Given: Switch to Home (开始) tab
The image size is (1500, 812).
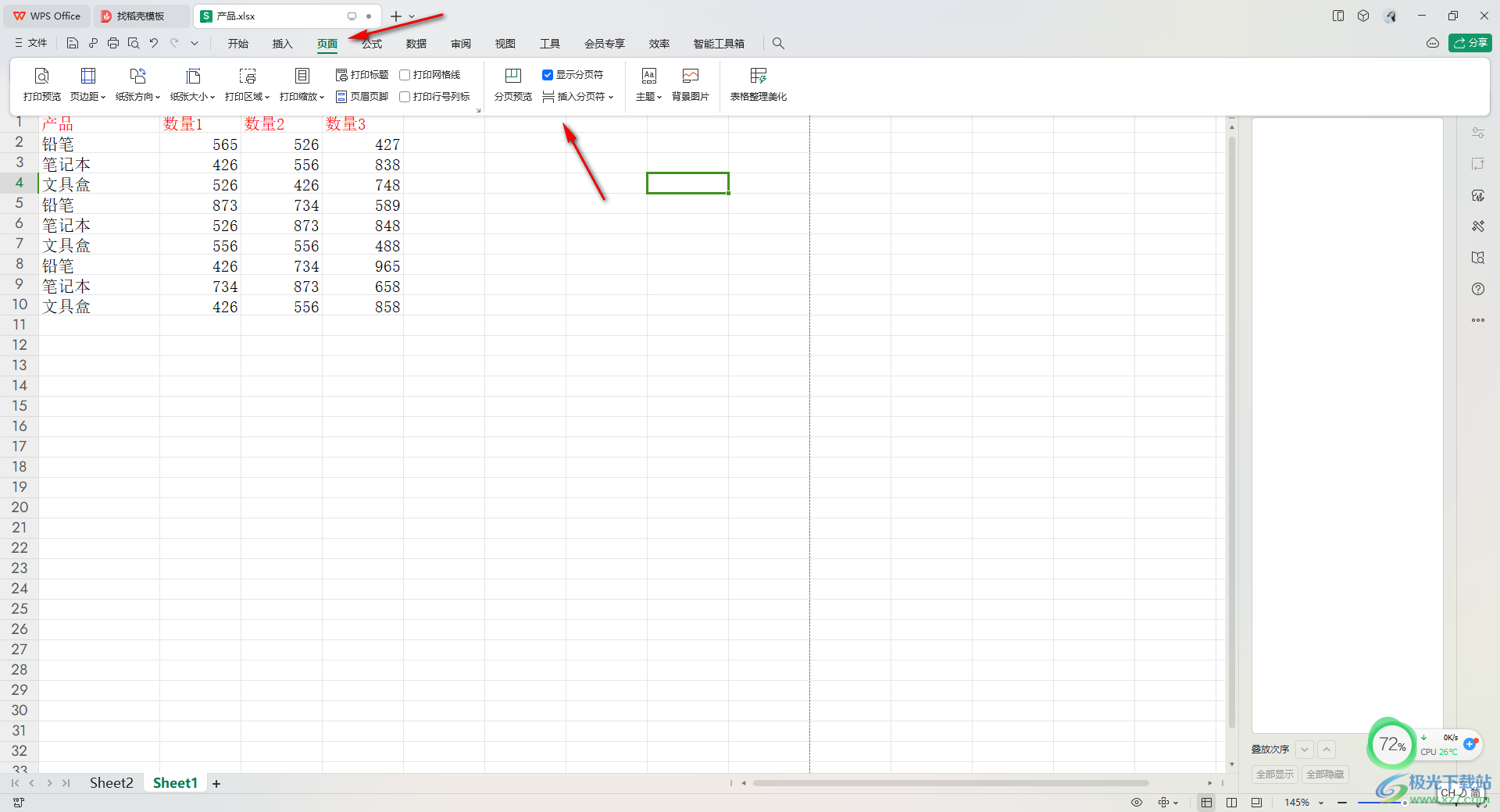Looking at the screenshot, I should tap(238, 44).
